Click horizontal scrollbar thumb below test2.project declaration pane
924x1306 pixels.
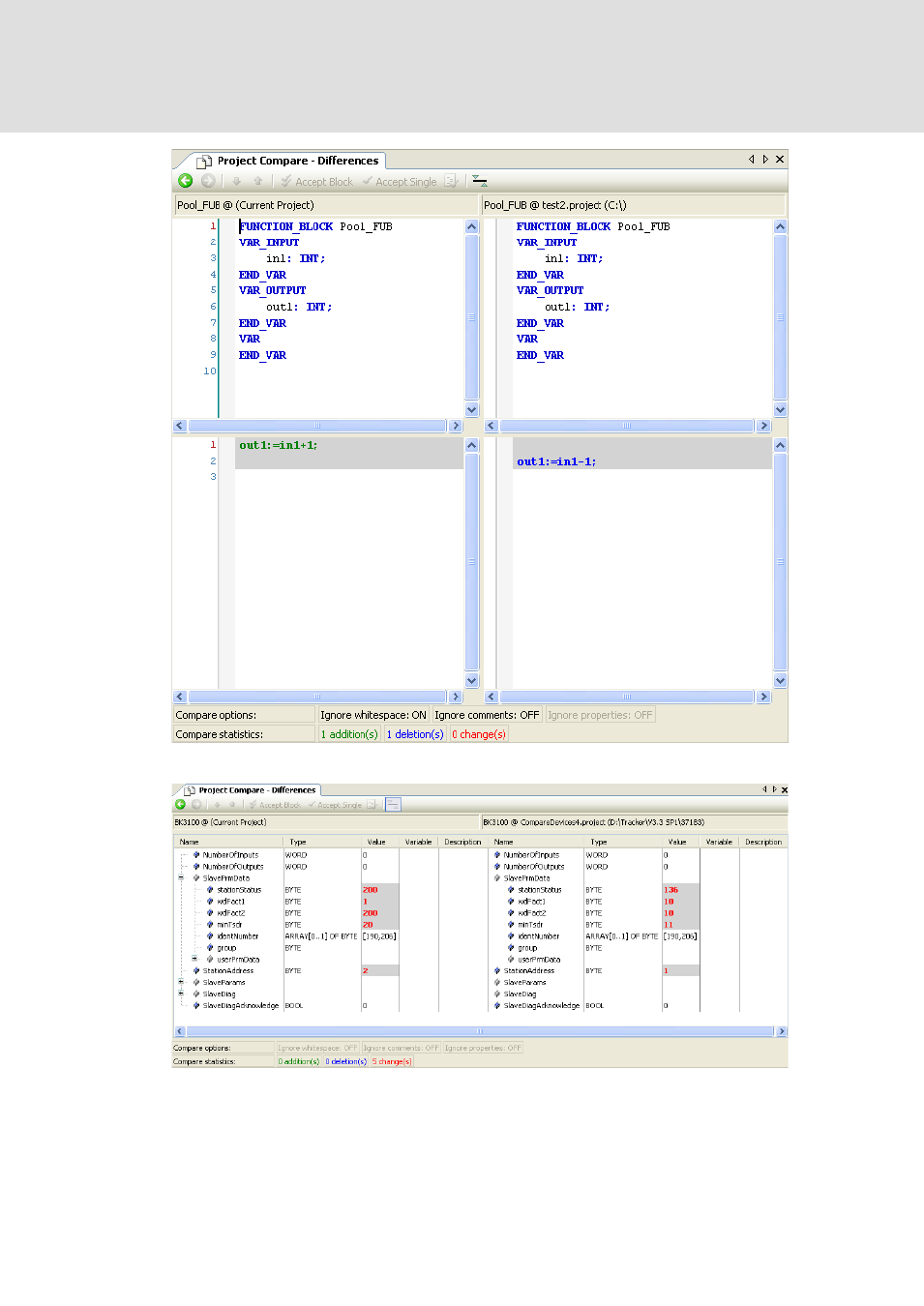pyautogui.click(x=627, y=426)
